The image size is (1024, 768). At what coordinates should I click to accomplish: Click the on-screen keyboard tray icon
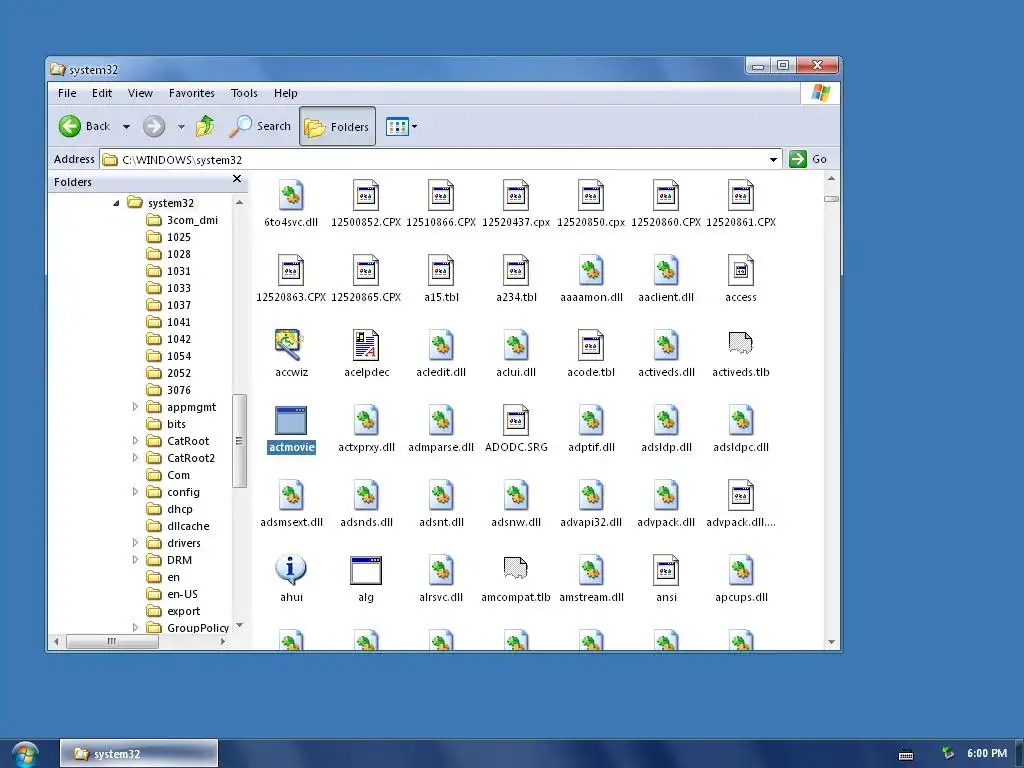pos(905,754)
